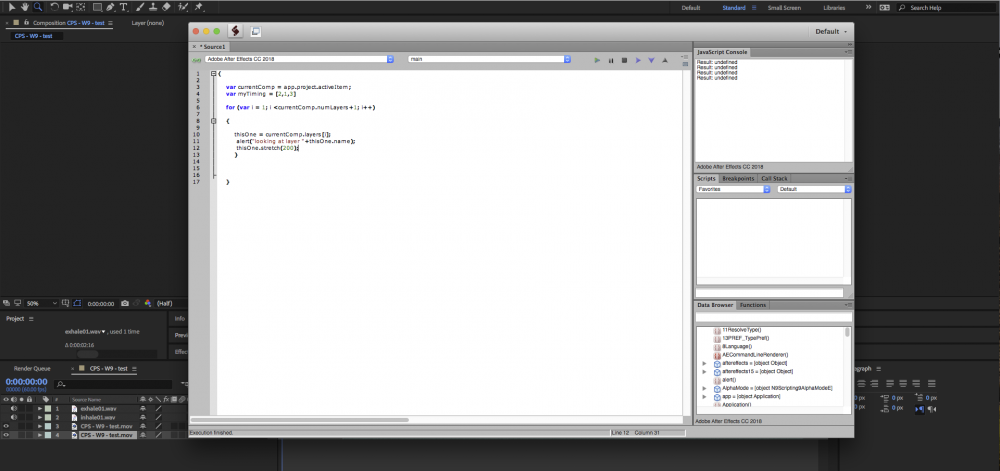The height and width of the screenshot is (471, 1000).
Task: Open the Default workspace dropdown in ExtendScript
Action: coord(831,31)
